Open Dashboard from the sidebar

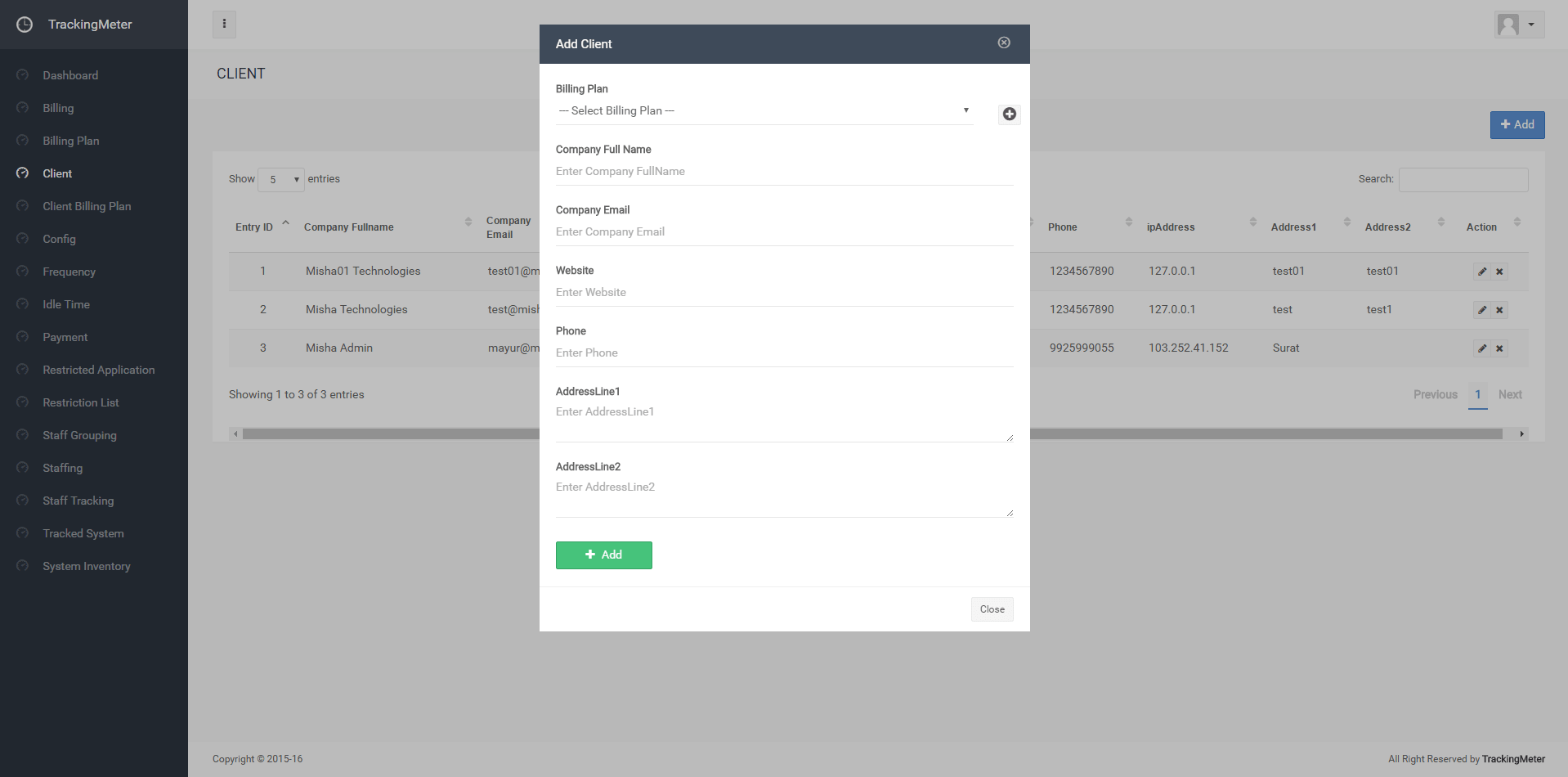pos(70,75)
